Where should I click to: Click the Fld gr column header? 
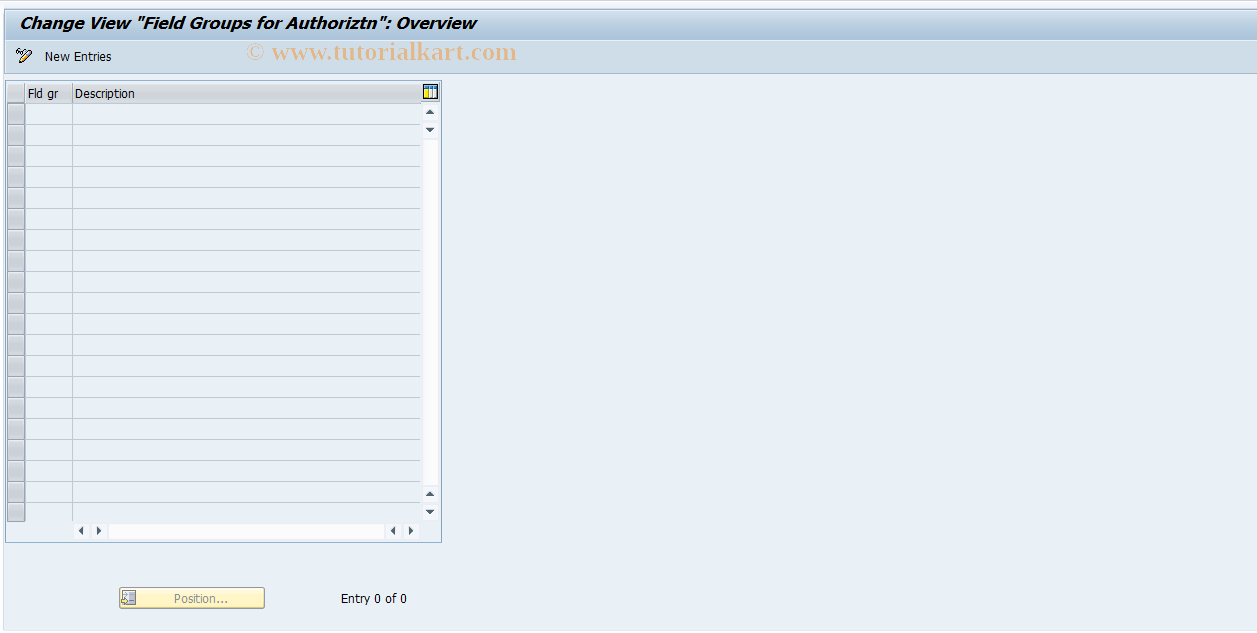click(x=48, y=93)
